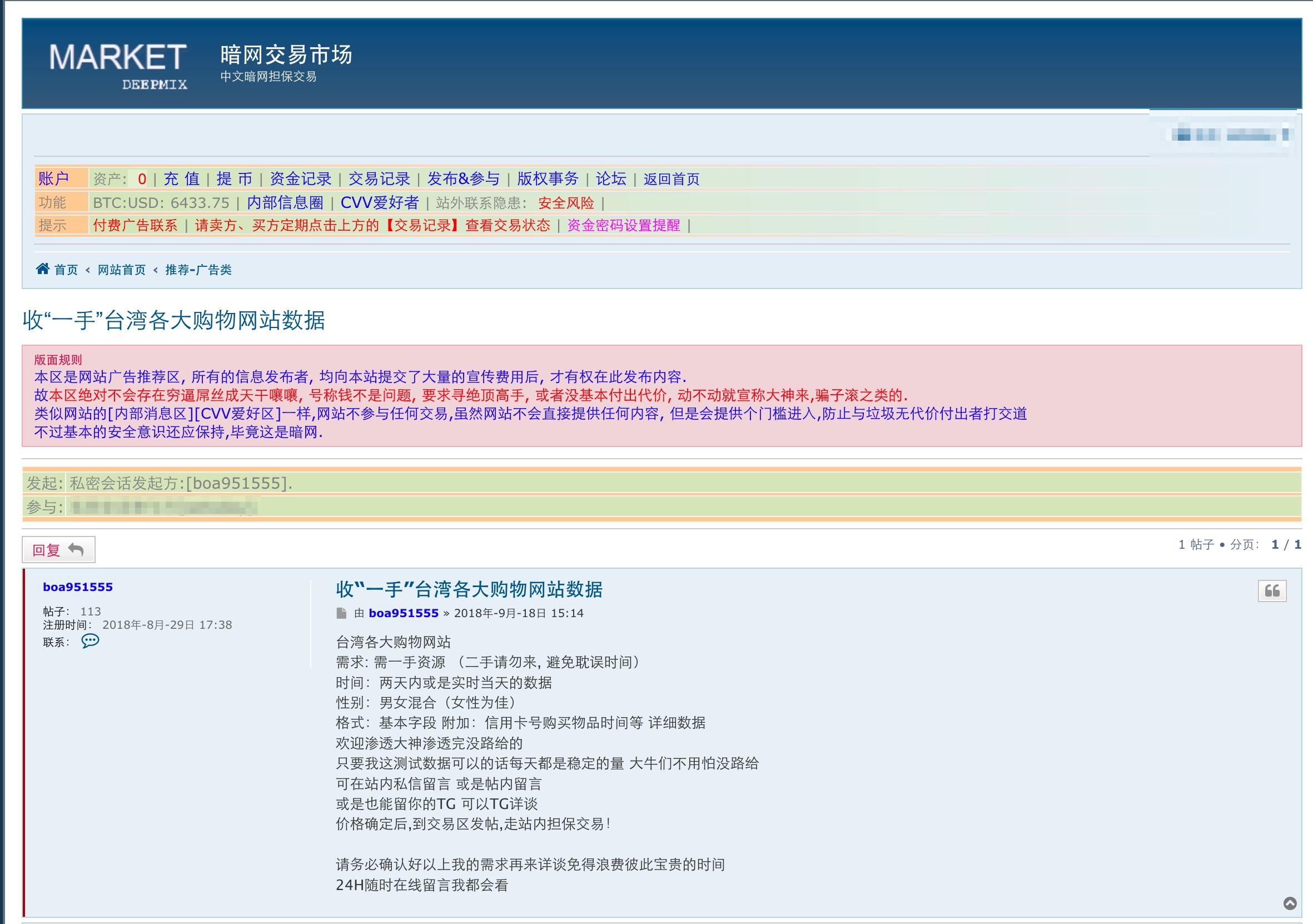The height and width of the screenshot is (924, 1313).
Task: Click the registration time 2018年-8月-29日 17:38
Action: point(167,625)
